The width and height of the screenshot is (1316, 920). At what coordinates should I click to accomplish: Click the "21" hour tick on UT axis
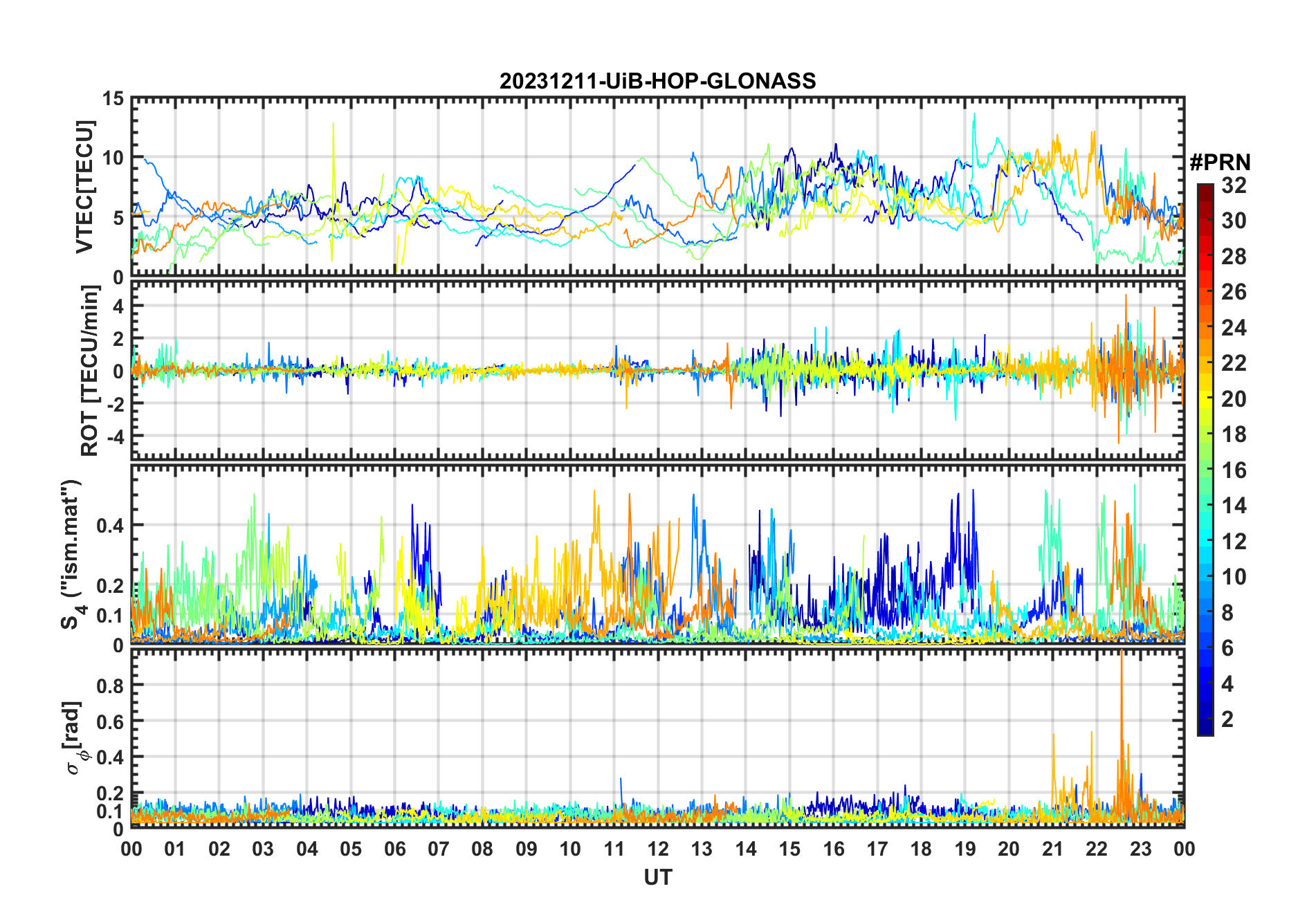1052,849
